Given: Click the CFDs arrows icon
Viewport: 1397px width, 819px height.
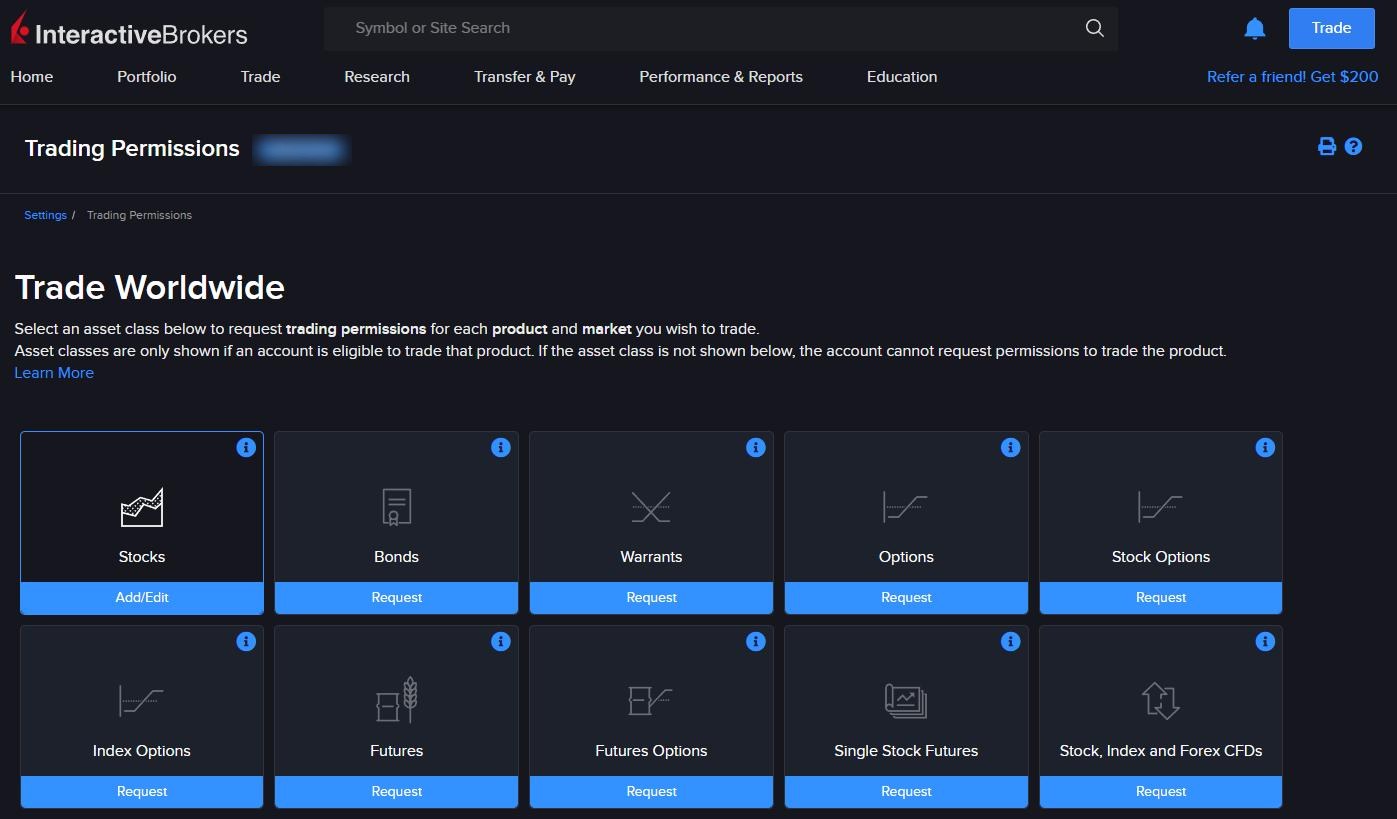Looking at the screenshot, I should click(1161, 700).
